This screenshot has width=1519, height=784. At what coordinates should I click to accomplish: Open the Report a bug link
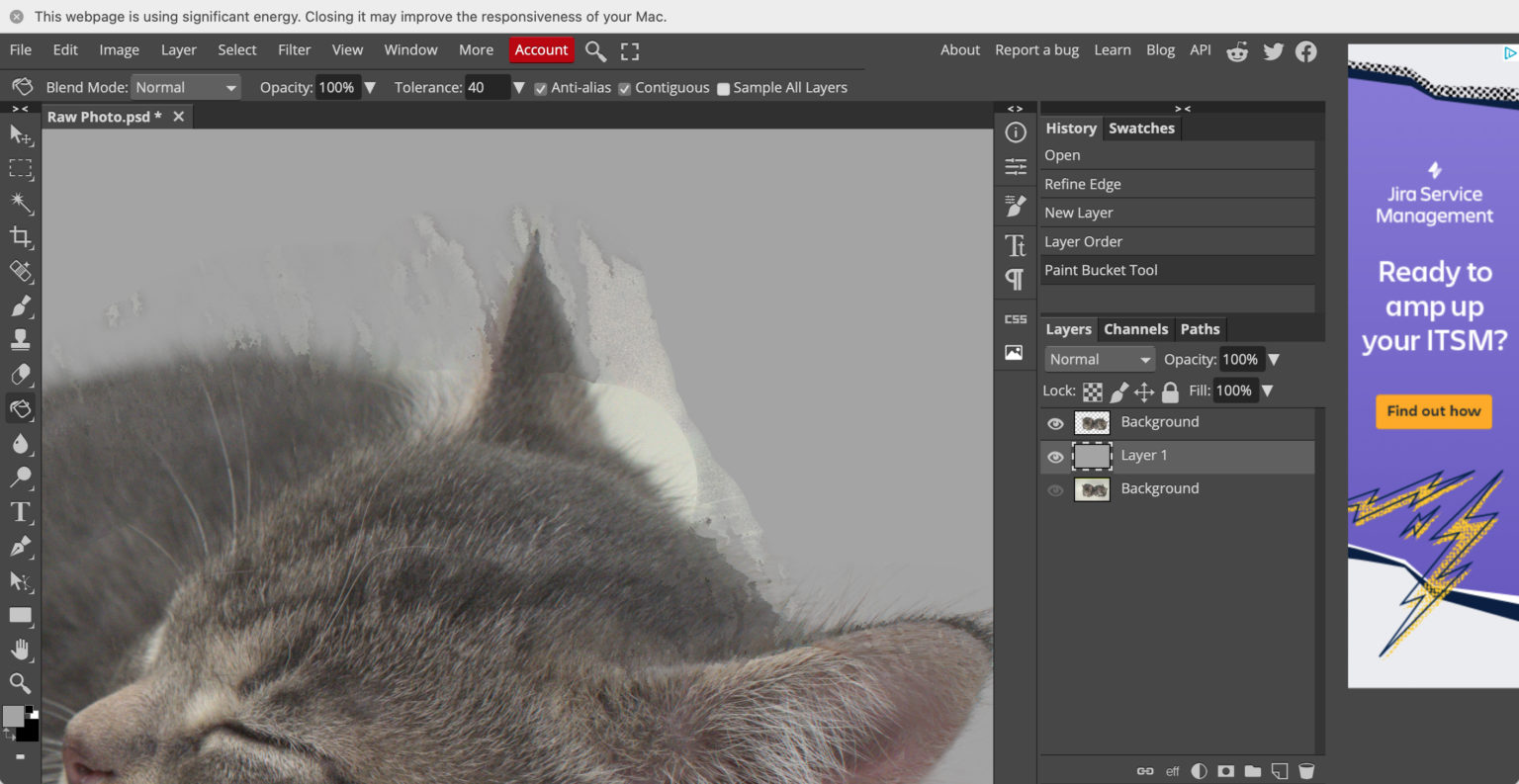tap(1036, 49)
